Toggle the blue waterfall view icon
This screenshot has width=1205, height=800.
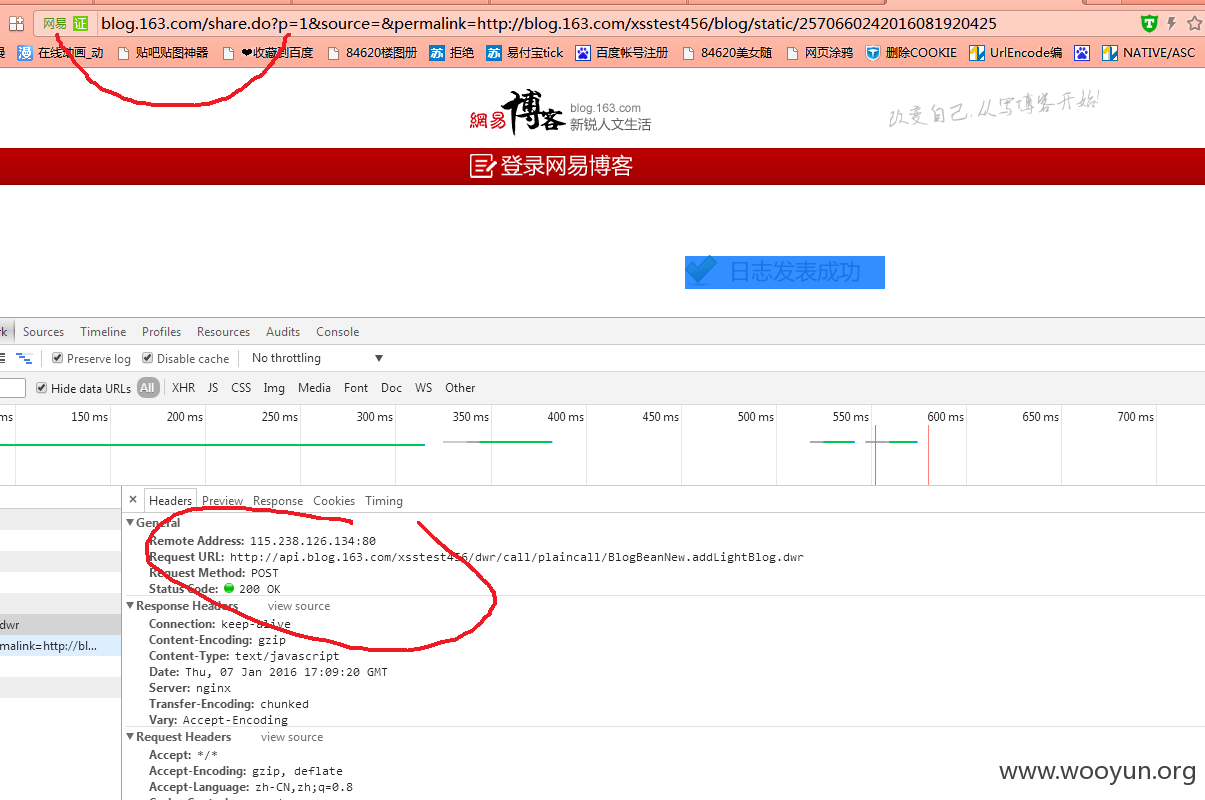tap(24, 358)
